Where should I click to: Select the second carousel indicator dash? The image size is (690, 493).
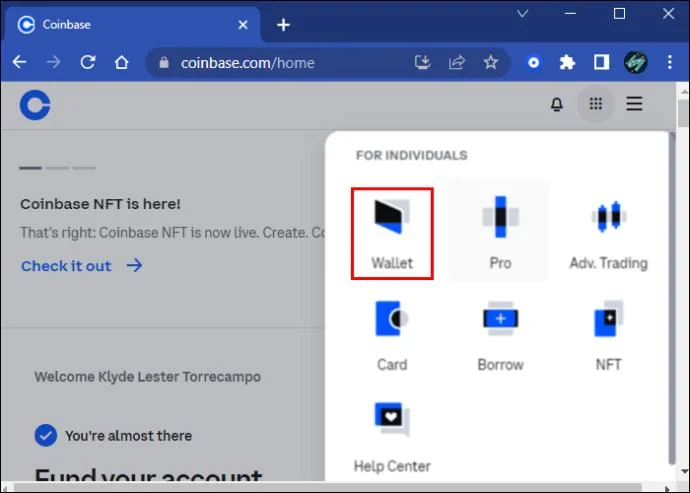57,168
